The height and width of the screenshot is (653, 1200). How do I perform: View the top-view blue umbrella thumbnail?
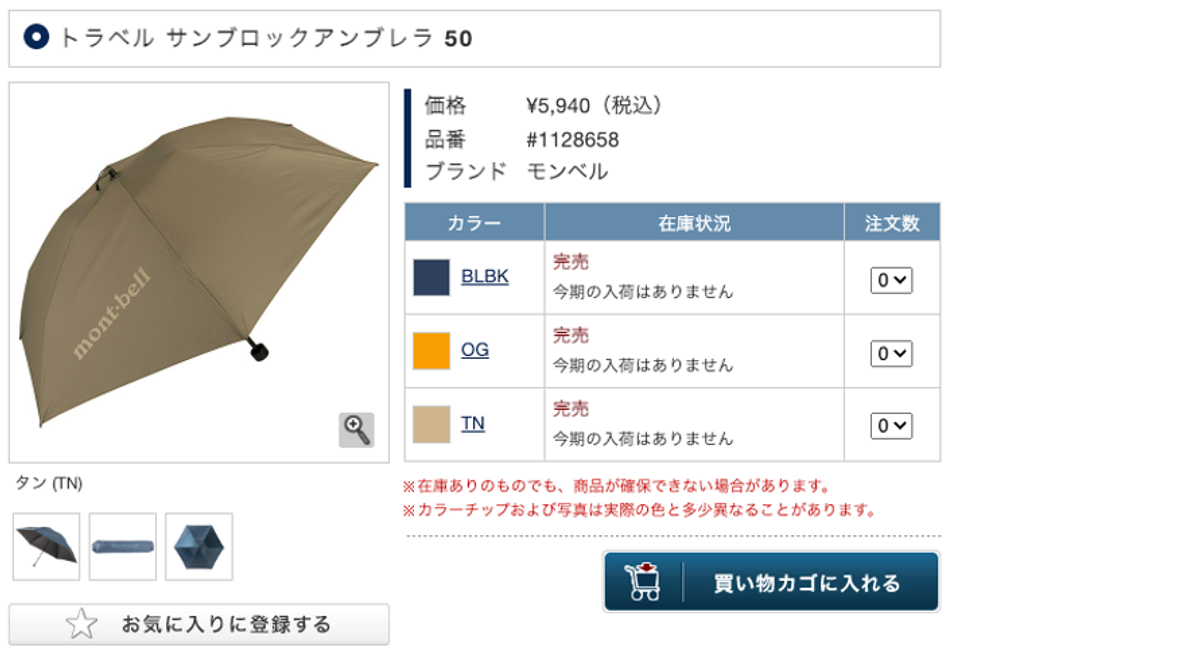point(199,547)
